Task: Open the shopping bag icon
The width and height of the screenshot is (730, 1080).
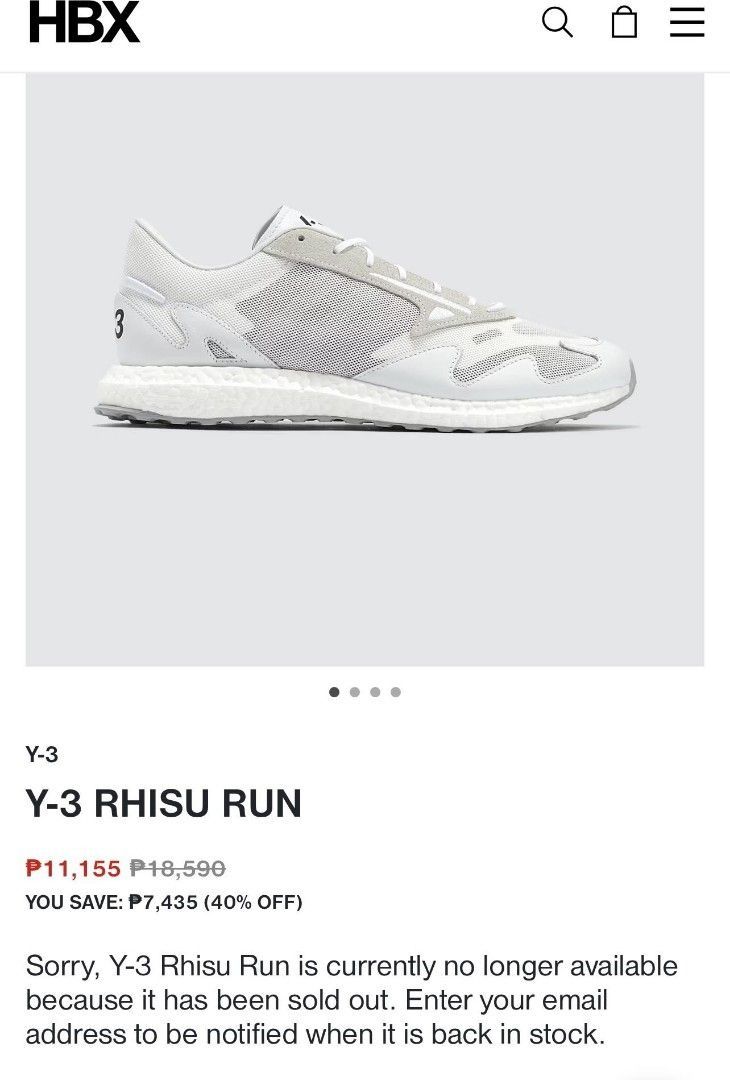Action: pyautogui.click(x=624, y=23)
